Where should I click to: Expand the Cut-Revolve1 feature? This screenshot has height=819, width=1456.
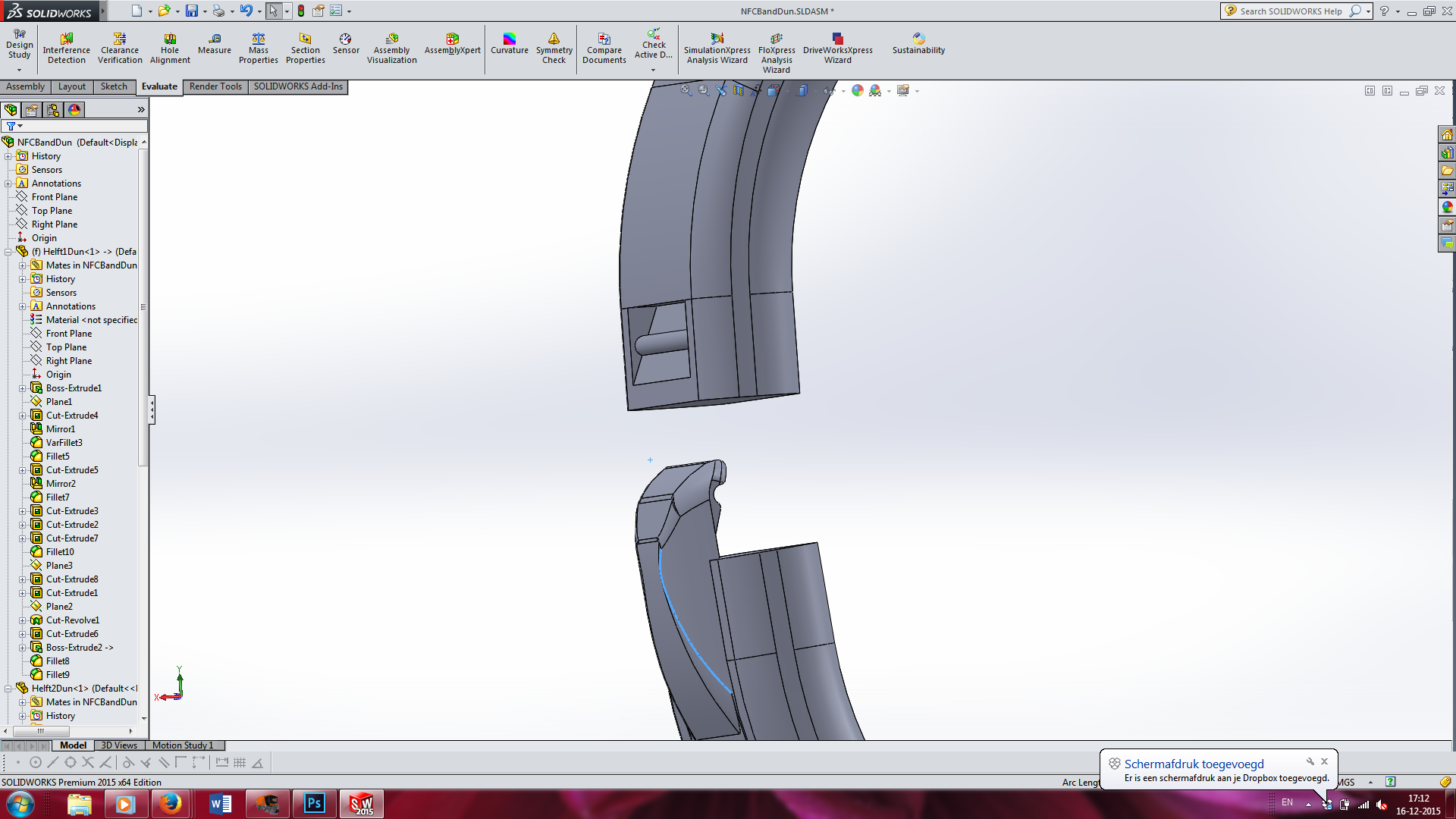(23, 620)
